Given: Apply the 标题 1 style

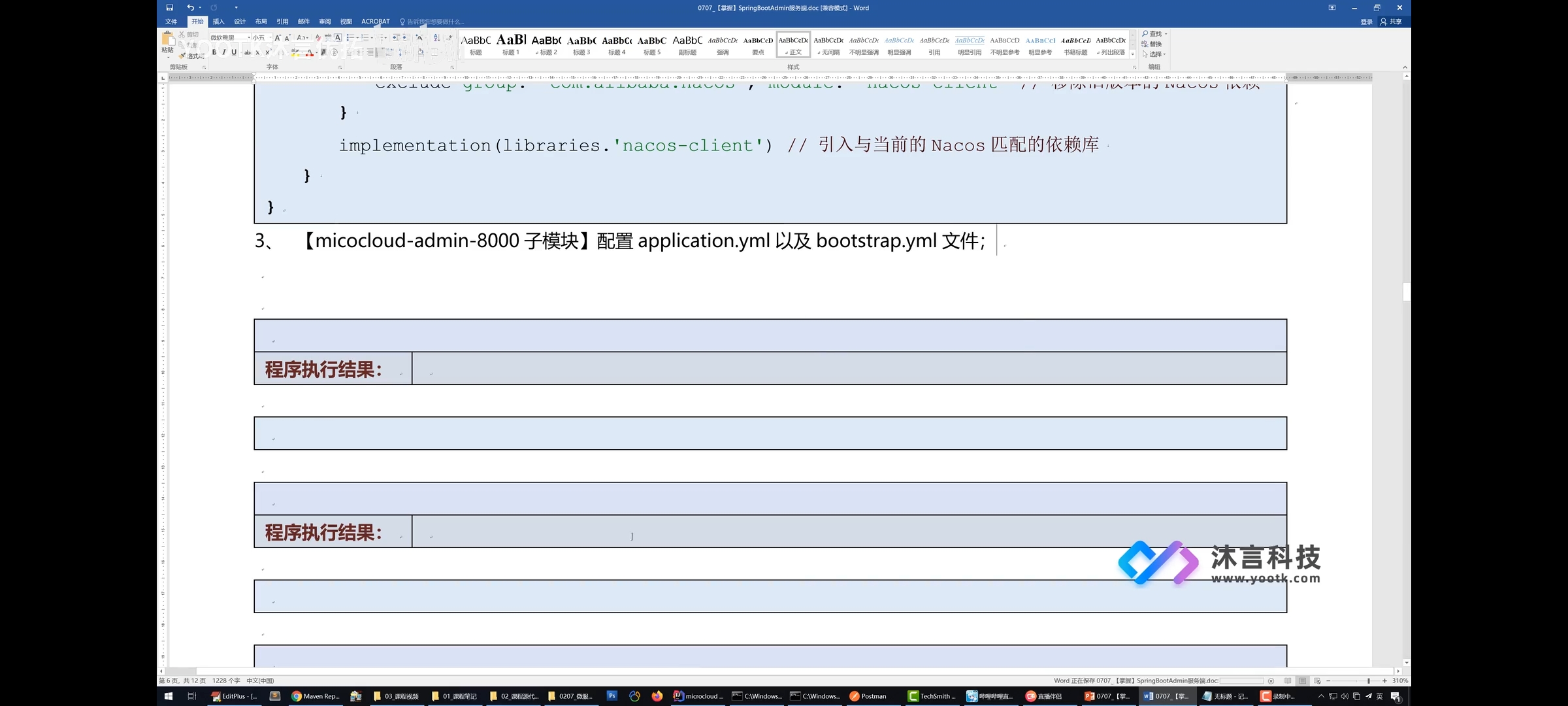Looking at the screenshot, I should pyautogui.click(x=511, y=44).
